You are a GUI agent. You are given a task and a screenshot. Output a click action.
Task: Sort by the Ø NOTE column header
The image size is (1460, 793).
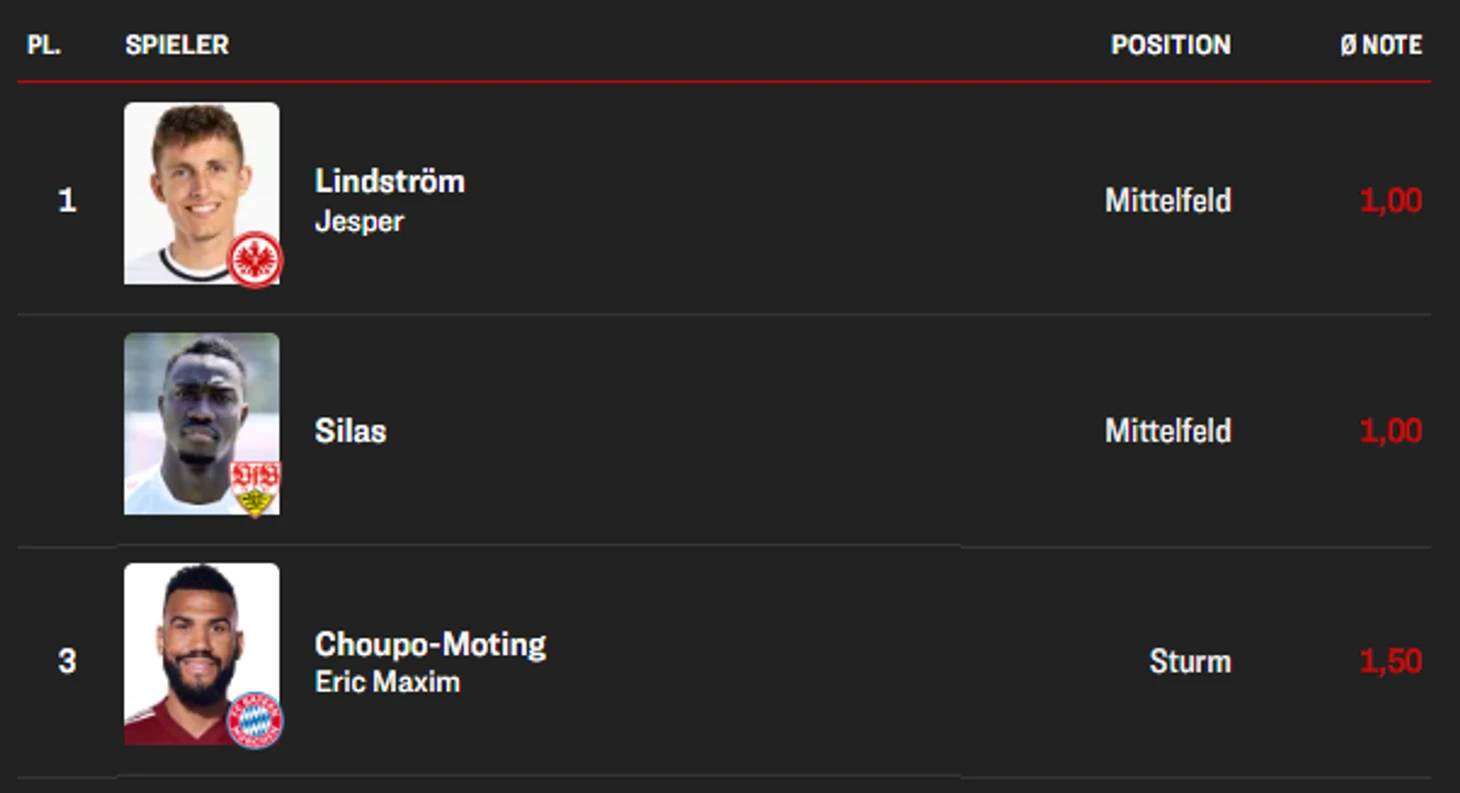[x=1380, y=45]
